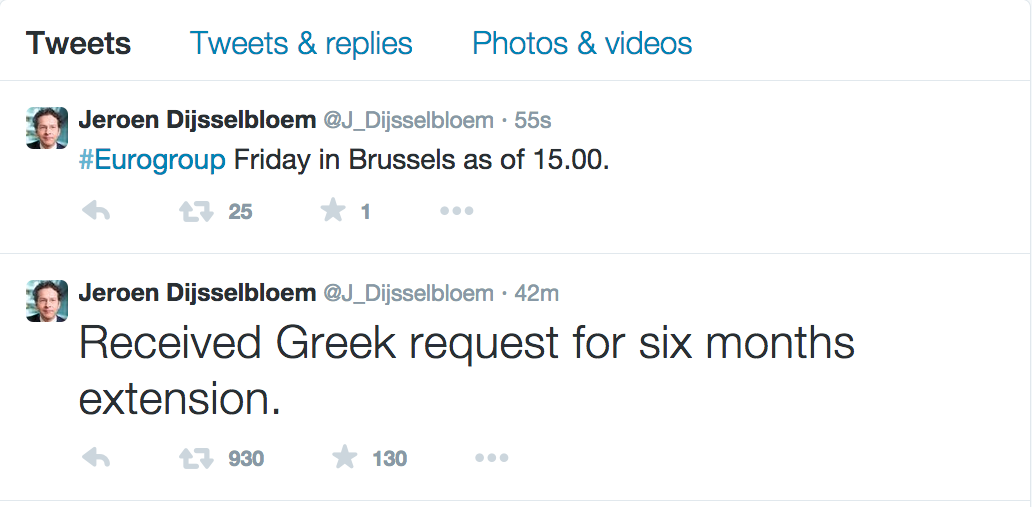The width and height of the screenshot is (1032, 507).
Task: Click the 55s timestamp of first tweet
Action: pyautogui.click(x=533, y=120)
